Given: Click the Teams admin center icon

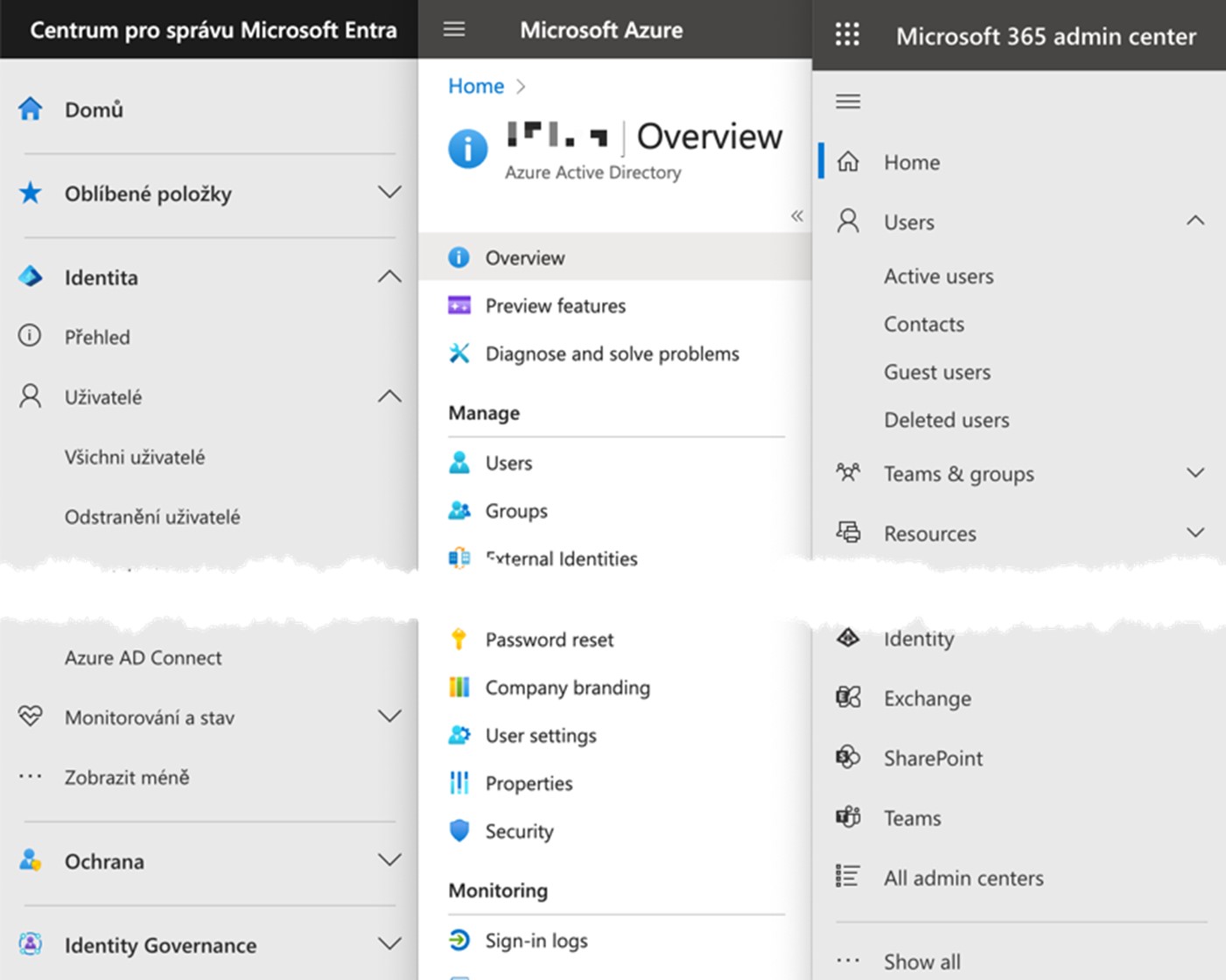Looking at the screenshot, I should (848, 817).
